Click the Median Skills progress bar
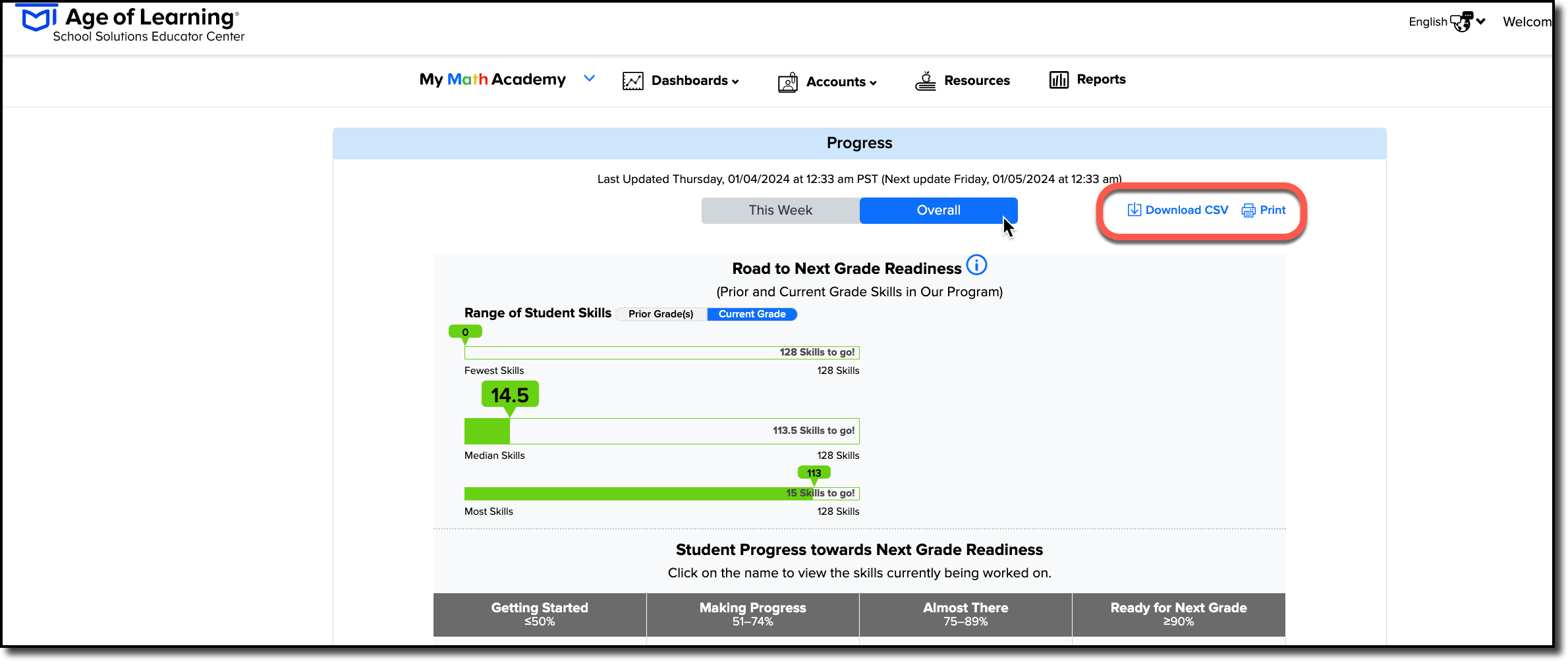Viewport: 1568px width, 661px height. pyautogui.click(x=662, y=431)
